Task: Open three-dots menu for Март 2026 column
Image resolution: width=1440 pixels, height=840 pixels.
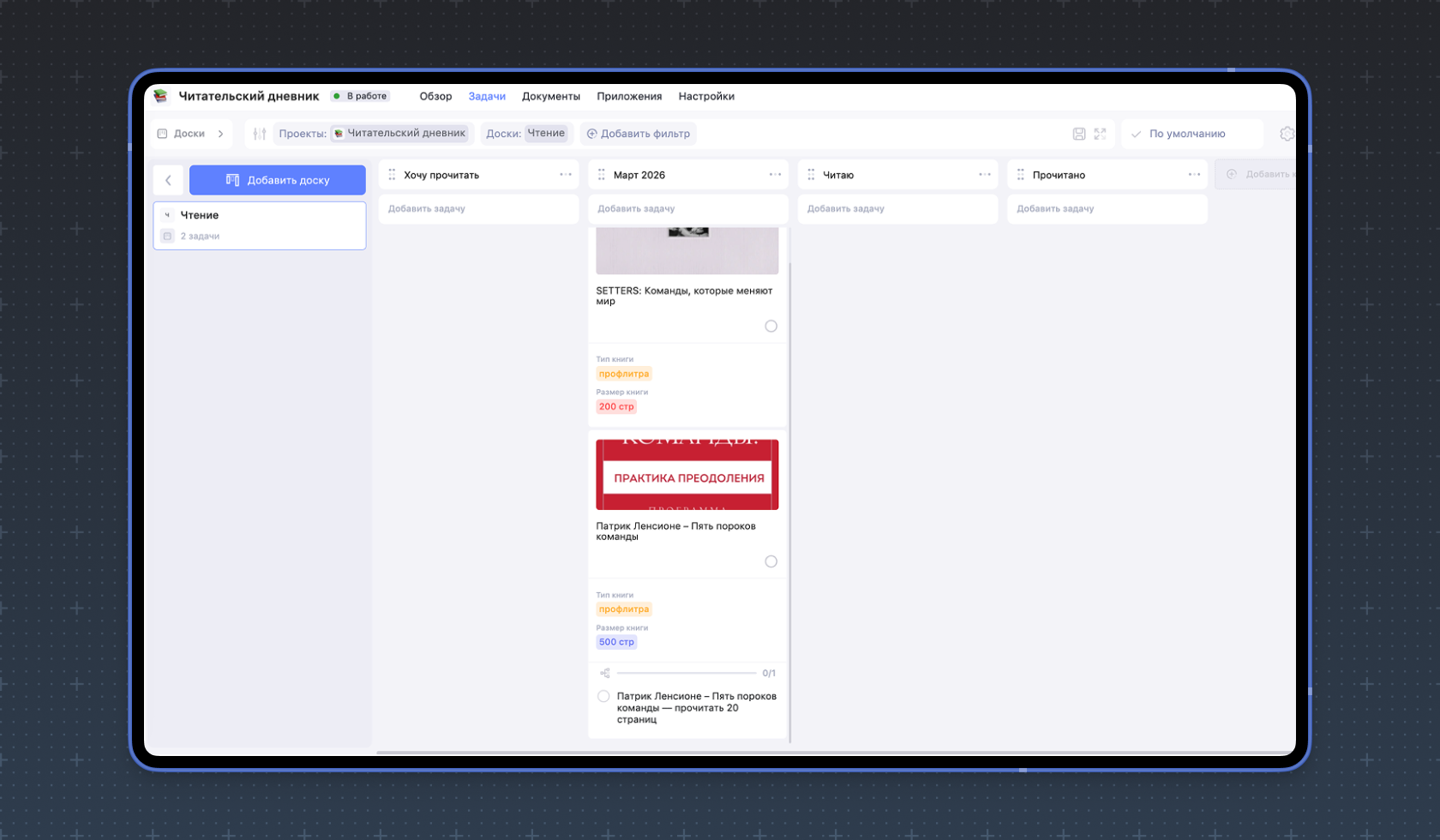Action: pyautogui.click(x=775, y=175)
